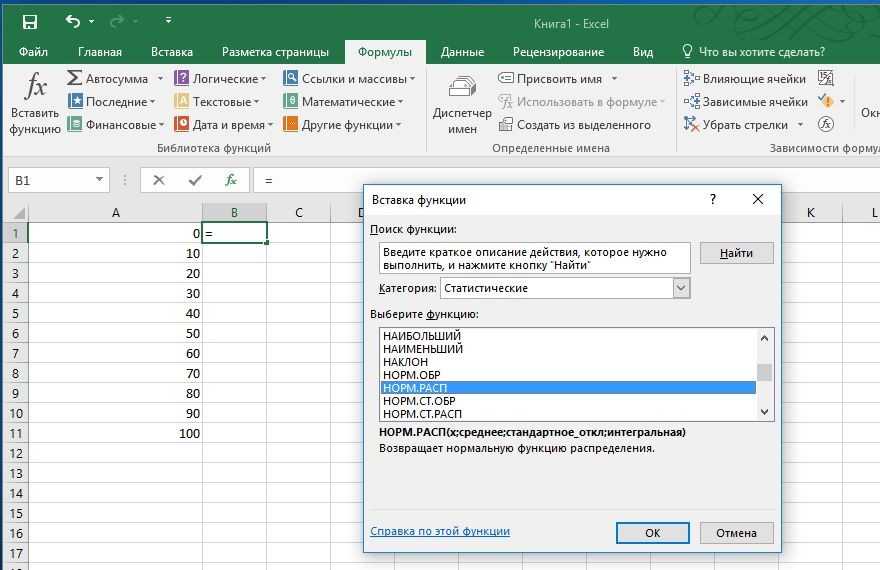The height and width of the screenshot is (570, 880).
Task: Click the Insert Function fx ribbon button
Action: (x=35, y=104)
